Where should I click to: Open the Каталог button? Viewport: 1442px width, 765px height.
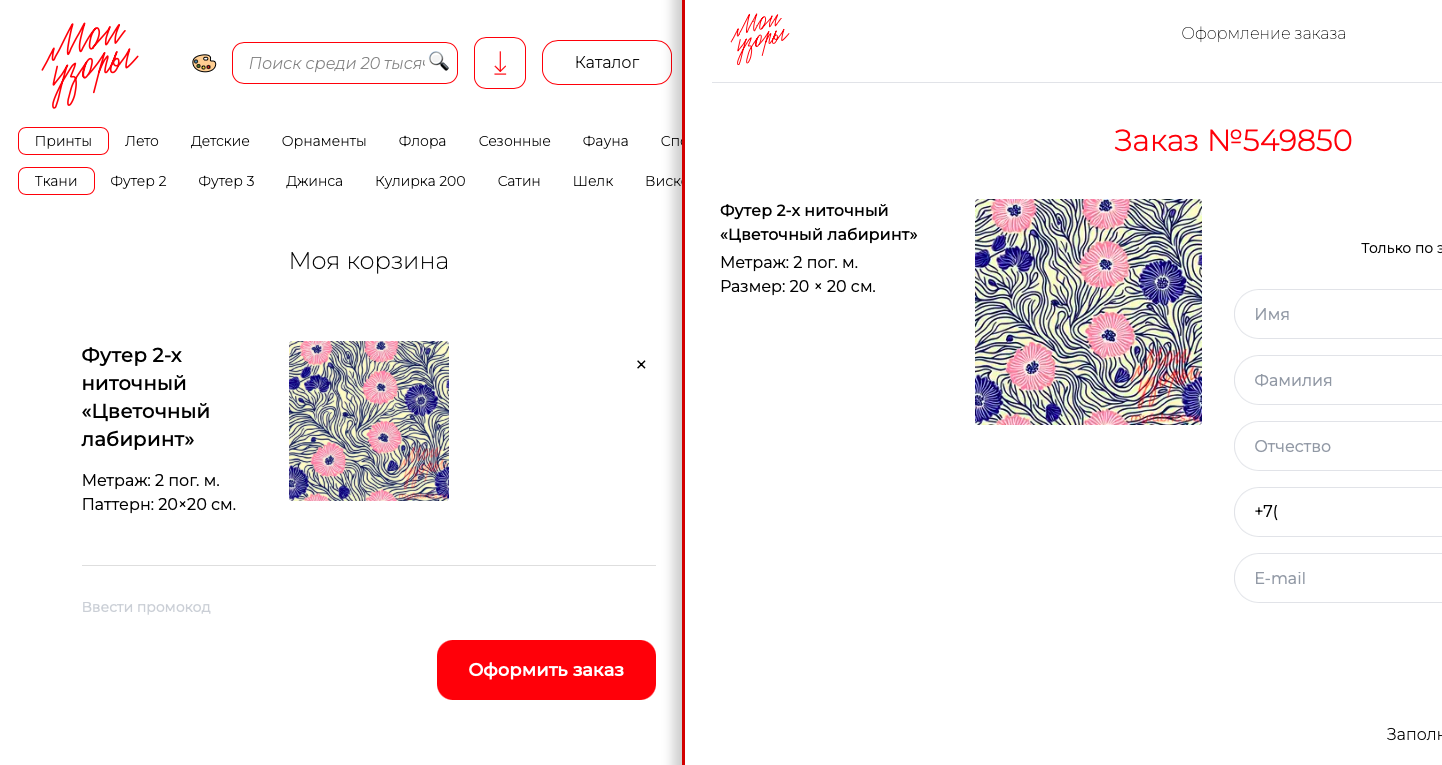(x=606, y=63)
